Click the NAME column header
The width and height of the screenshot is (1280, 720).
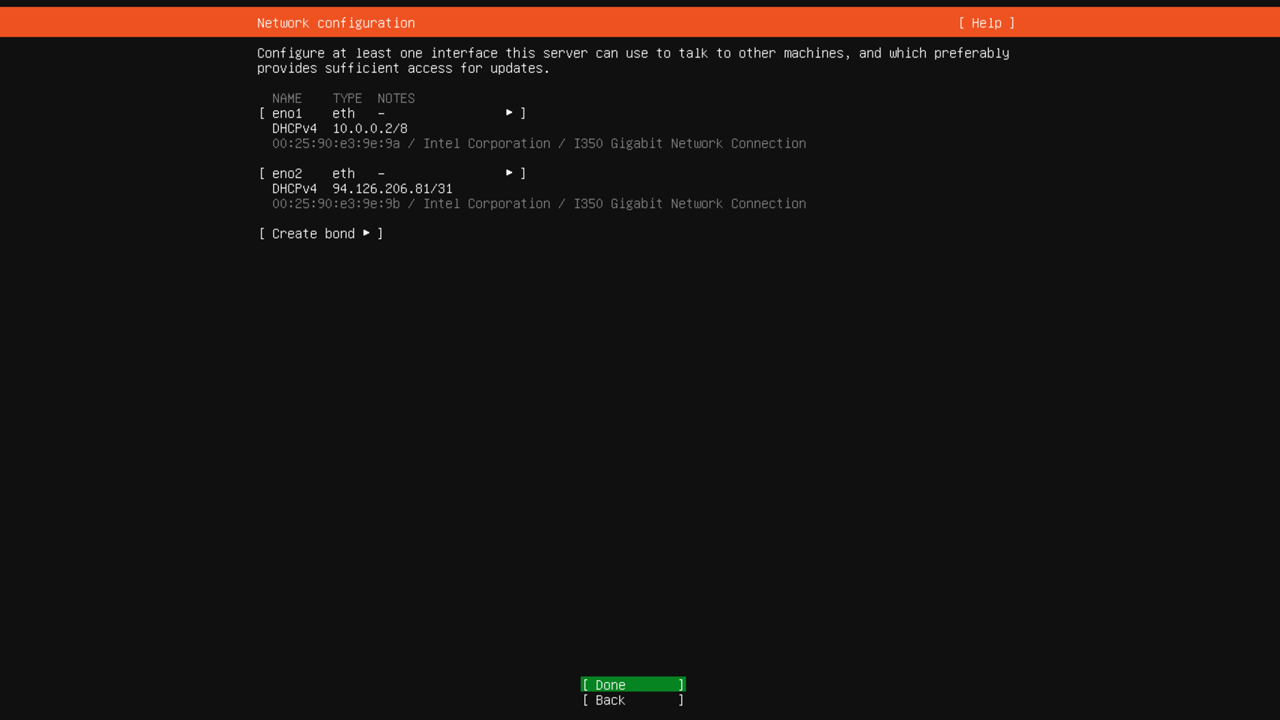(287, 99)
